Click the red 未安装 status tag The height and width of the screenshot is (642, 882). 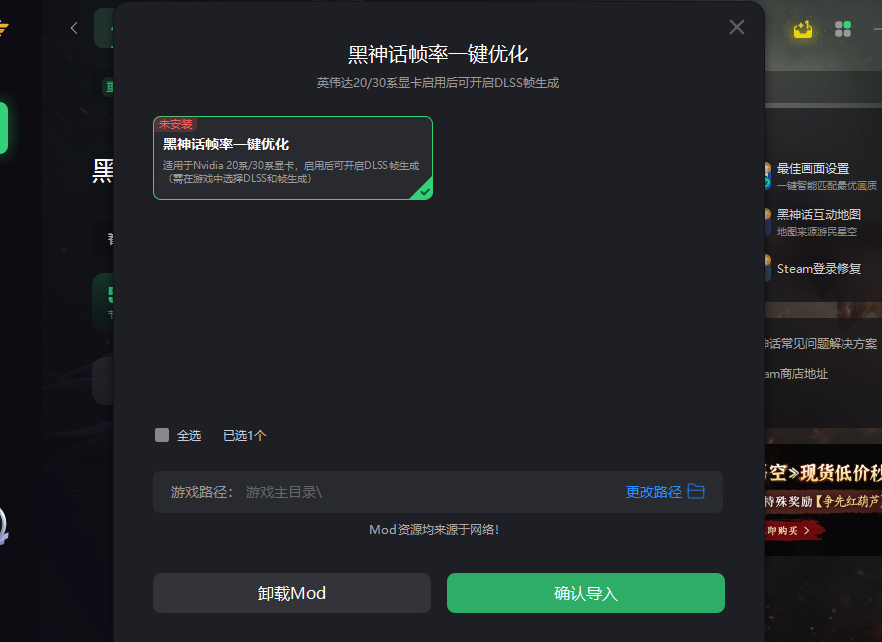(x=175, y=124)
